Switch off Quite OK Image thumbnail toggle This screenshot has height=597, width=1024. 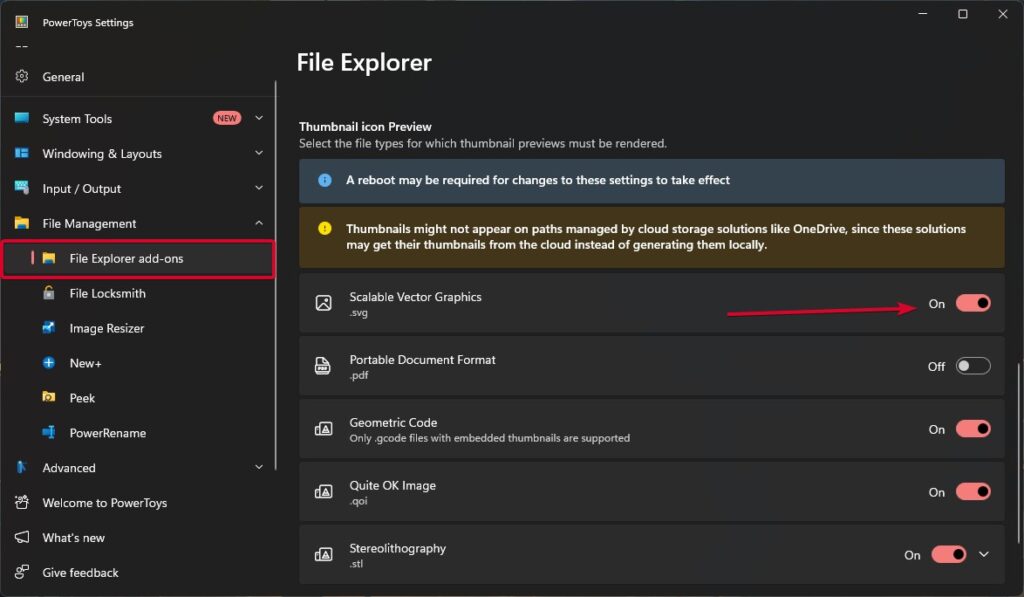tap(973, 491)
